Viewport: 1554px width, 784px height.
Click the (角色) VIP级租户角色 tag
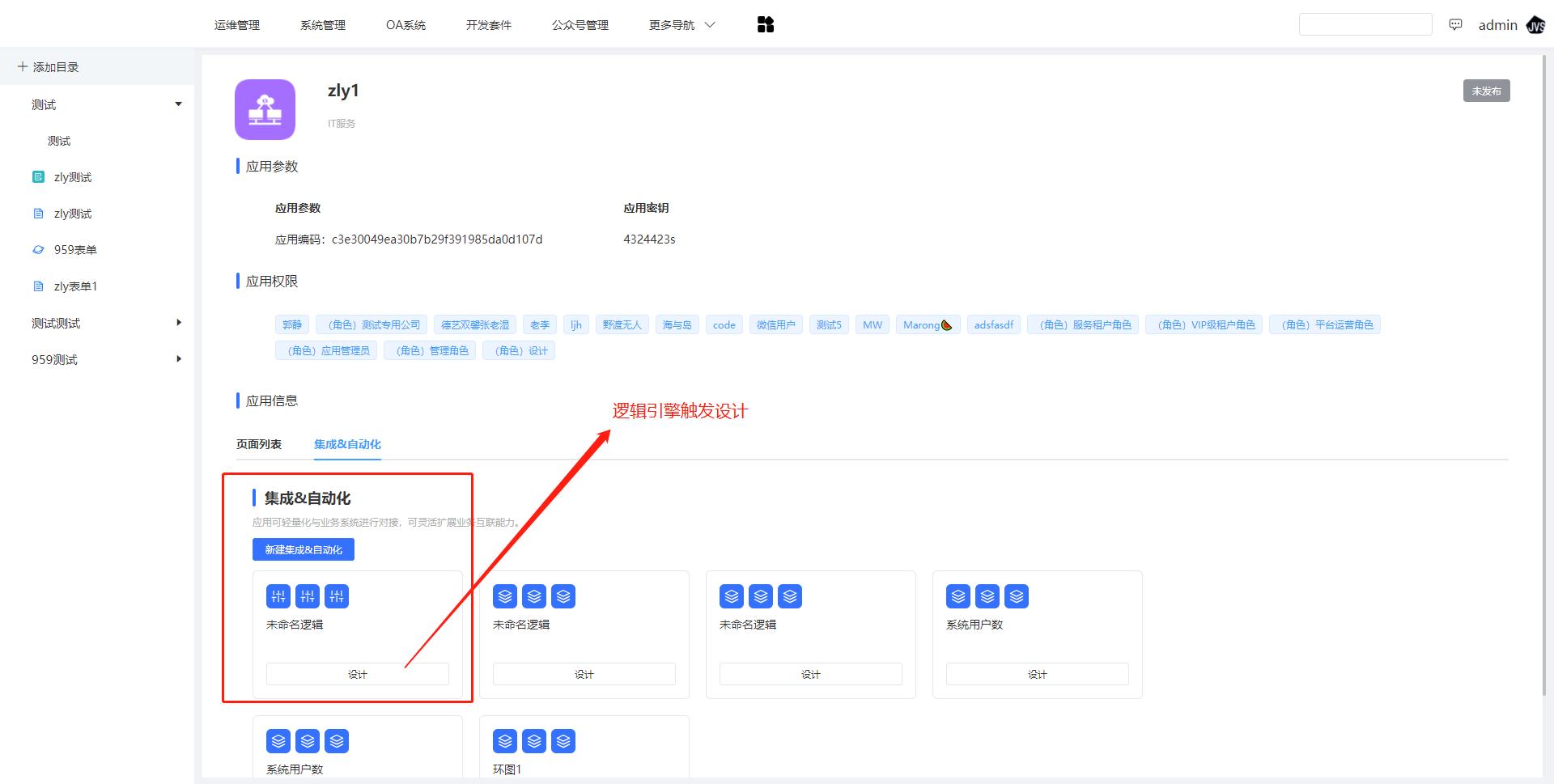tap(1204, 325)
